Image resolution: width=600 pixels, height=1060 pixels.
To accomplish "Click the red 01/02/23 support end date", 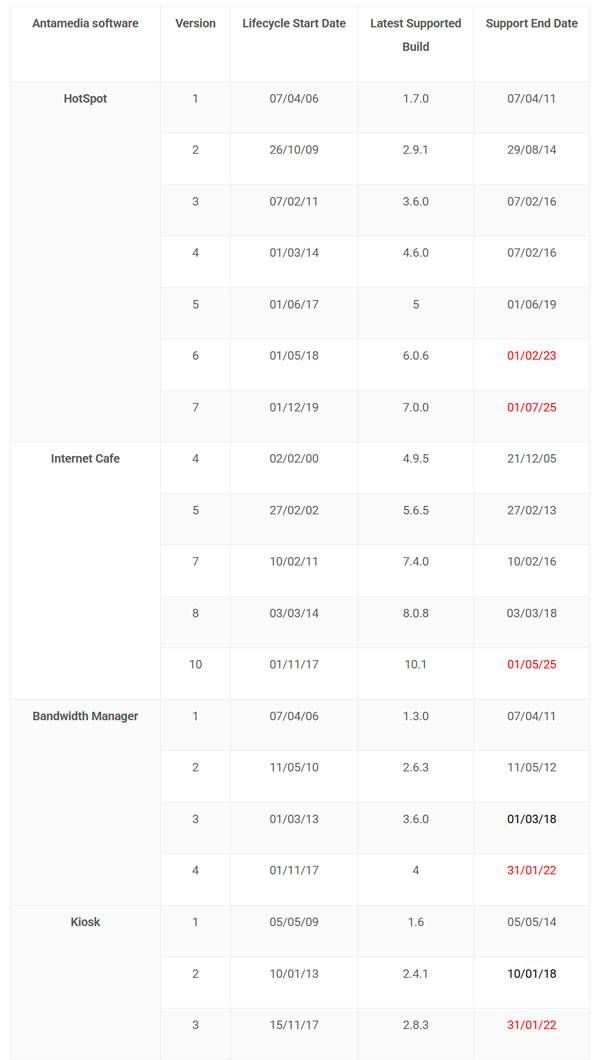I will click(x=531, y=356).
